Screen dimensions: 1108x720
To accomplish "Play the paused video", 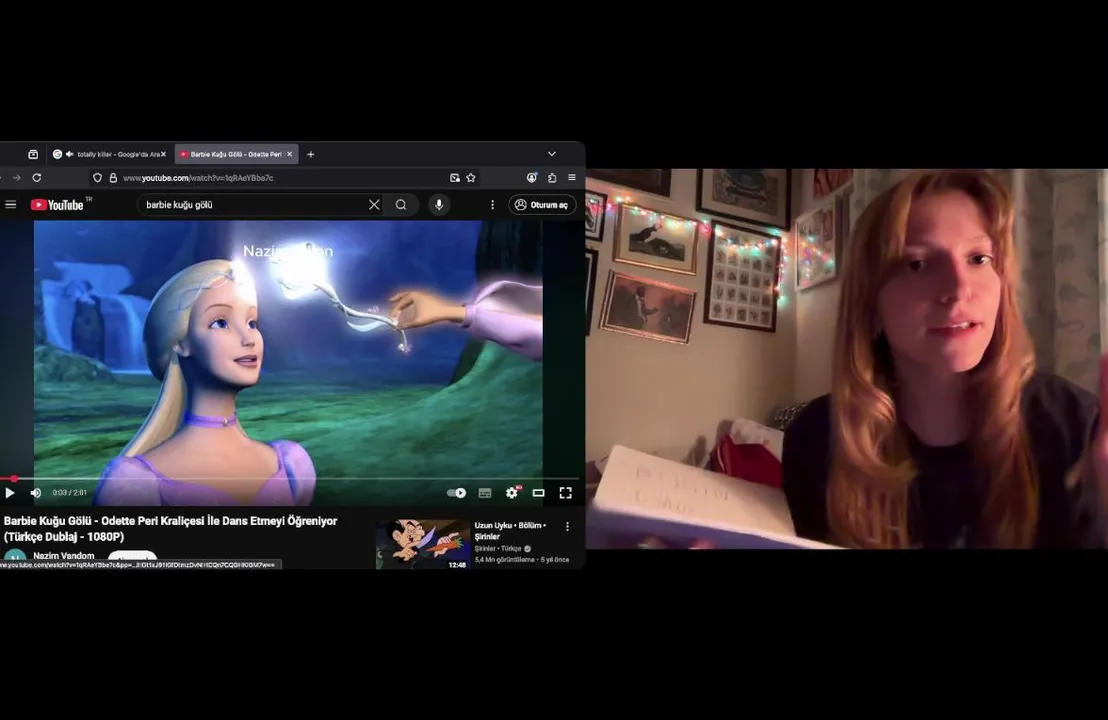I will click(10, 492).
